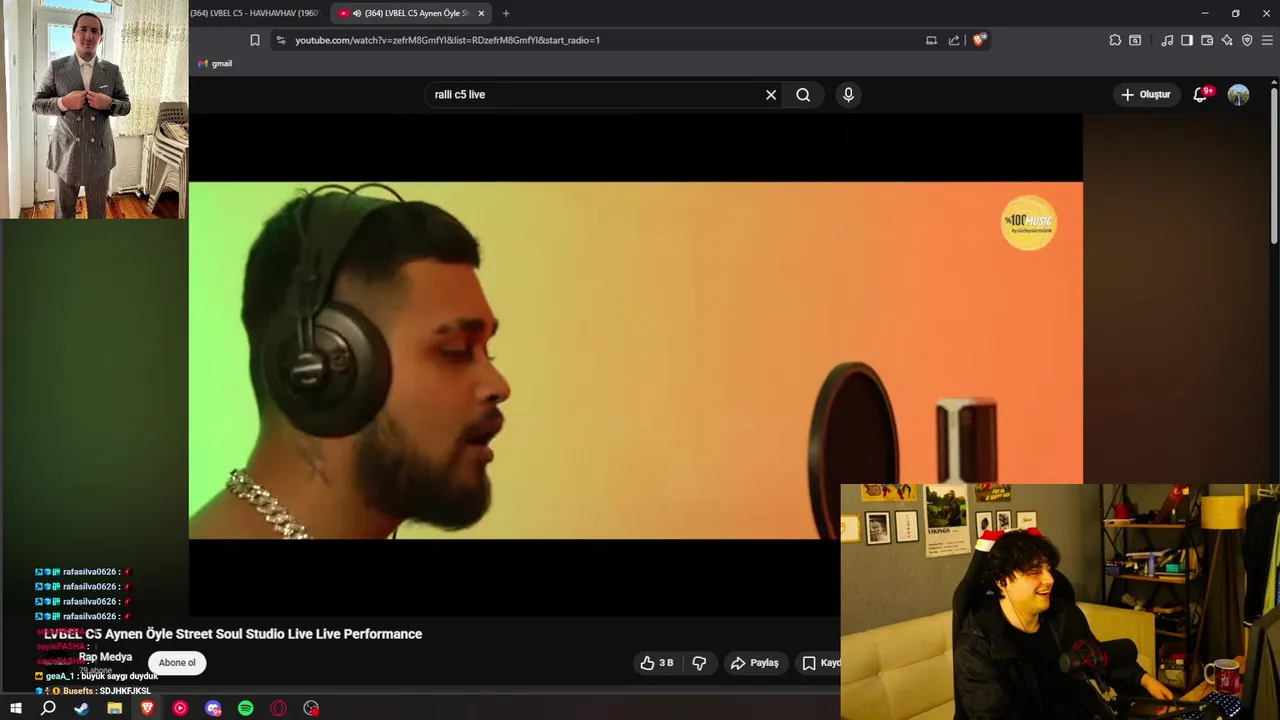
Task: Open Brave Shields lion icon
Action: (x=979, y=40)
